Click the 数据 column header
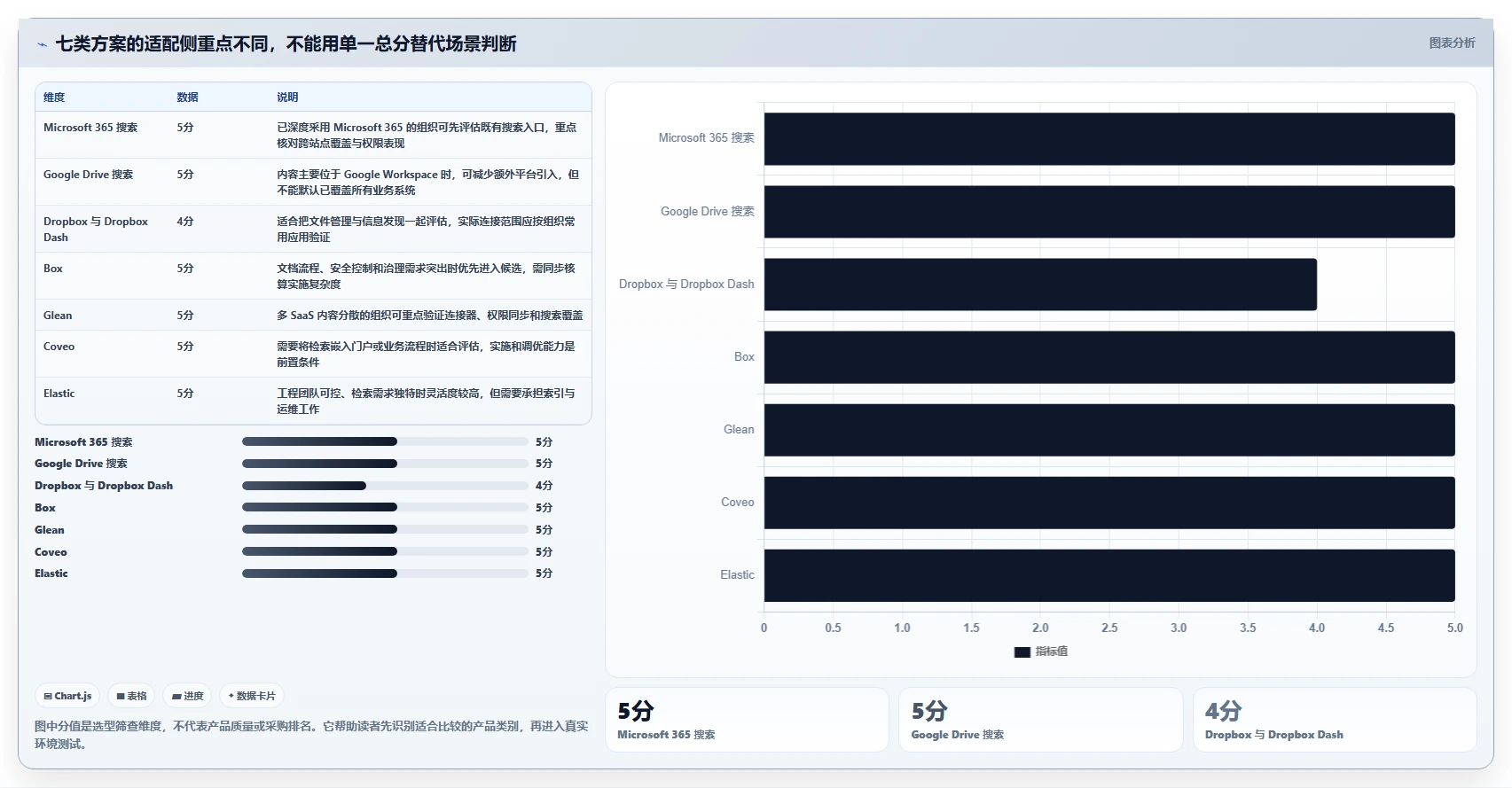1512x788 pixels. point(187,98)
